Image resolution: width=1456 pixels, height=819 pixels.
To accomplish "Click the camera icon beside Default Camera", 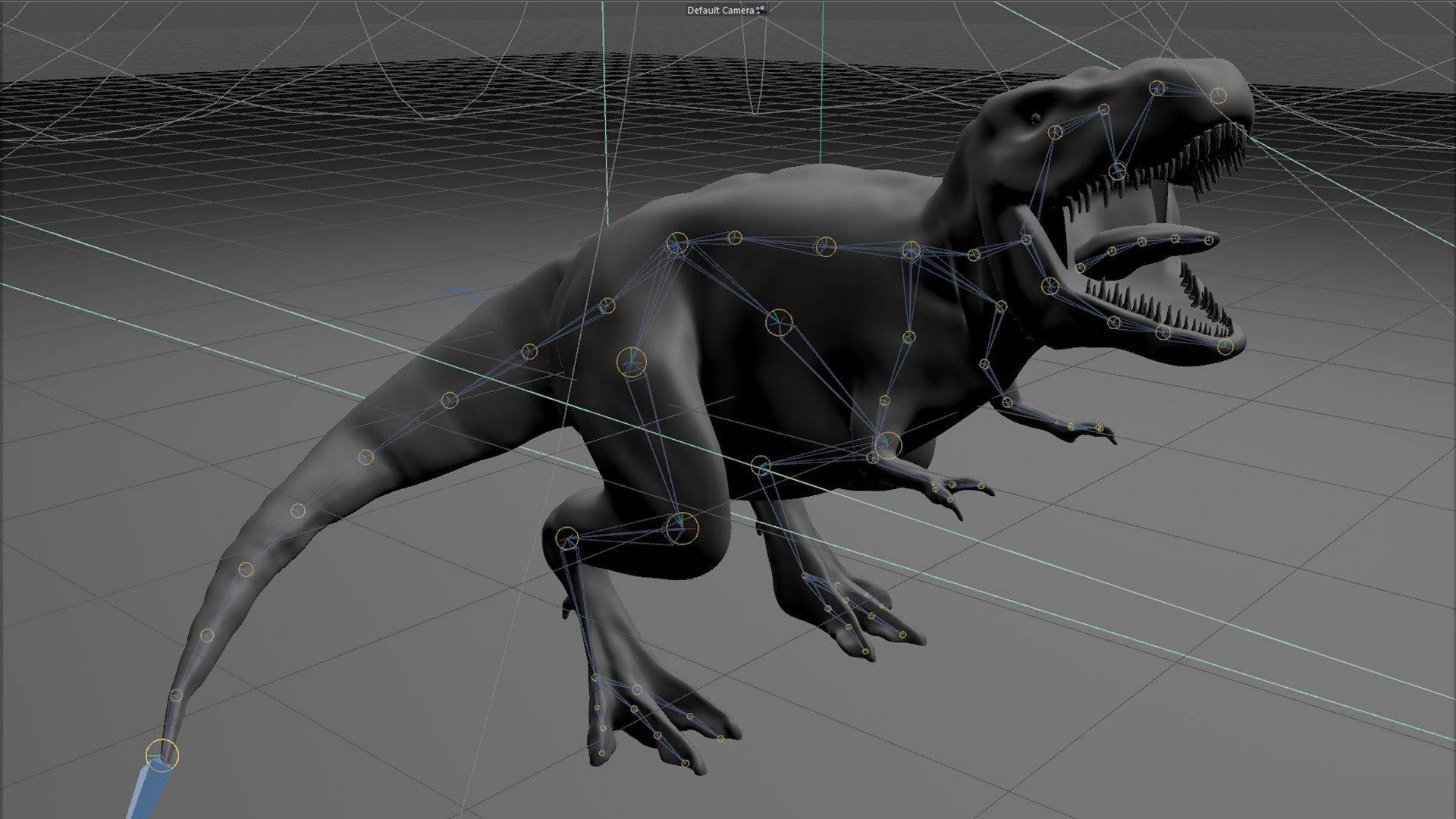I will pos(761,10).
